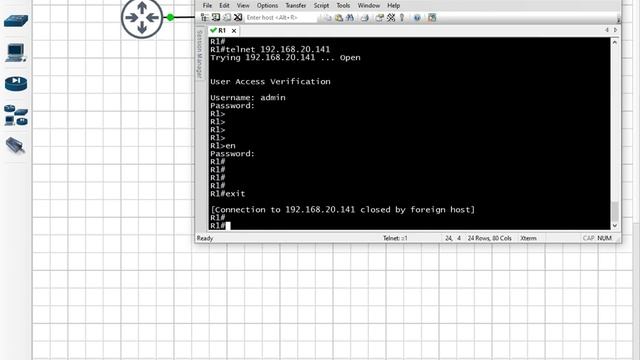Open the Window menu

pyautogui.click(x=369, y=5)
